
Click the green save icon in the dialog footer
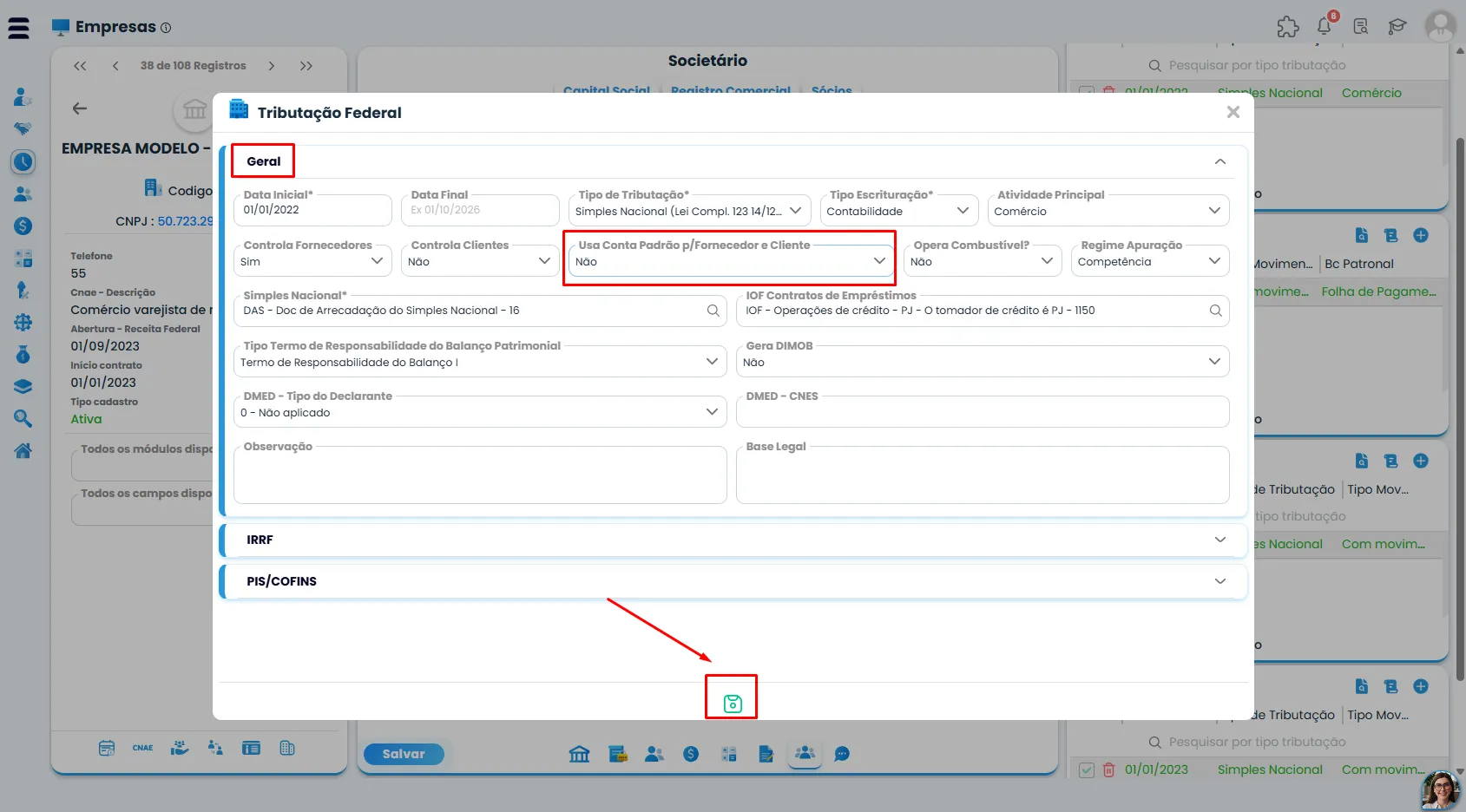pos(732,704)
